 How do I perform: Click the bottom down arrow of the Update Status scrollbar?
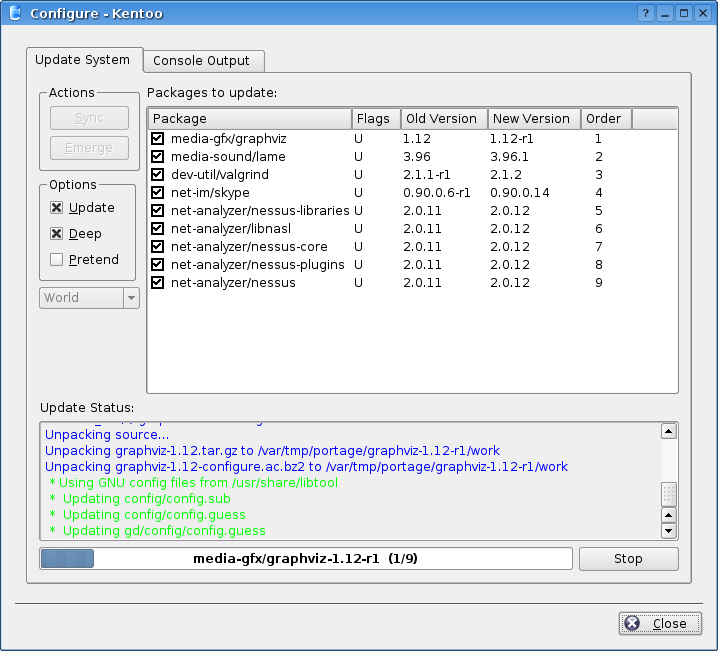click(669, 531)
